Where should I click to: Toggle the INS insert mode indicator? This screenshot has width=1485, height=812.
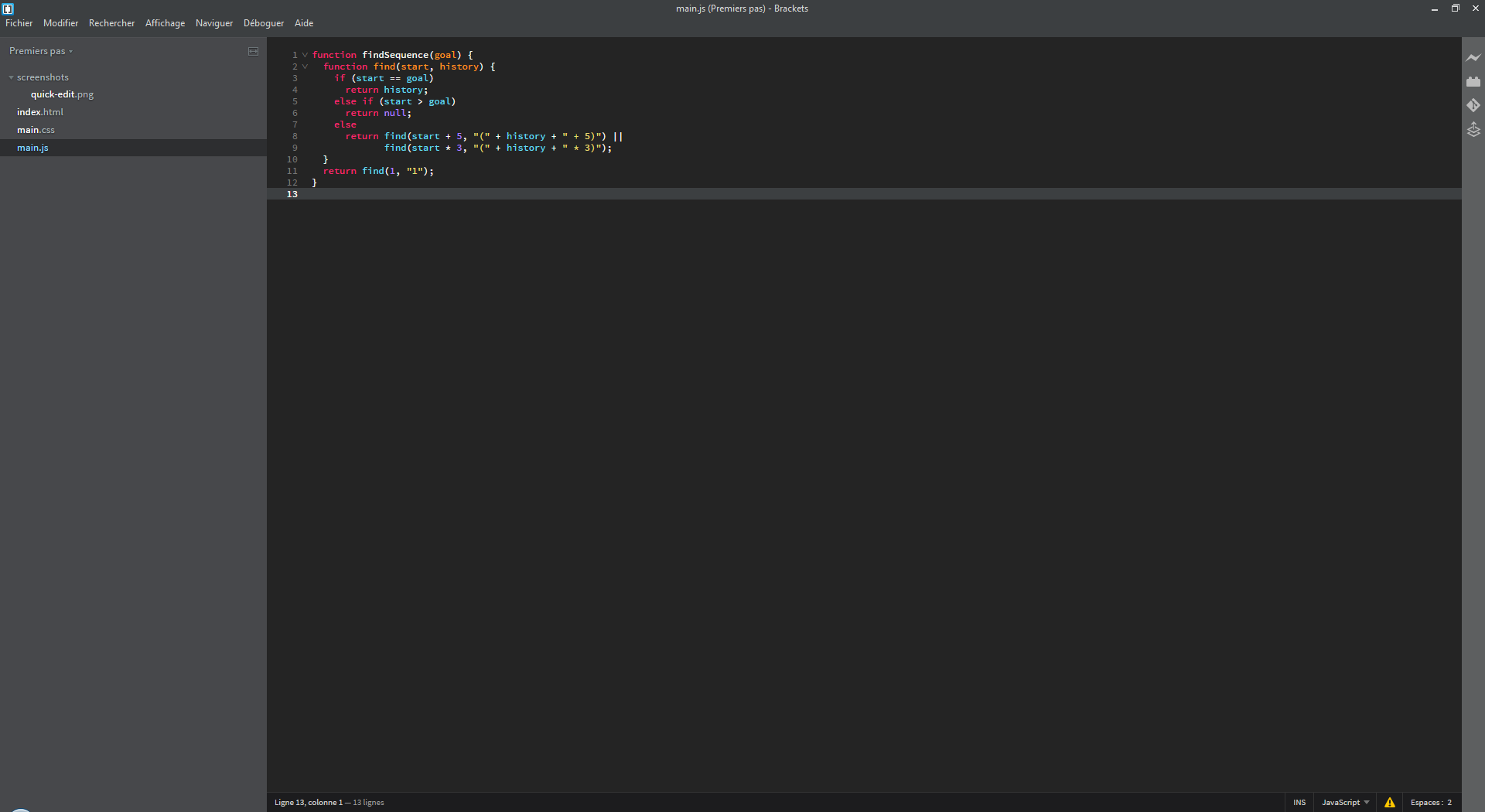pos(1299,803)
